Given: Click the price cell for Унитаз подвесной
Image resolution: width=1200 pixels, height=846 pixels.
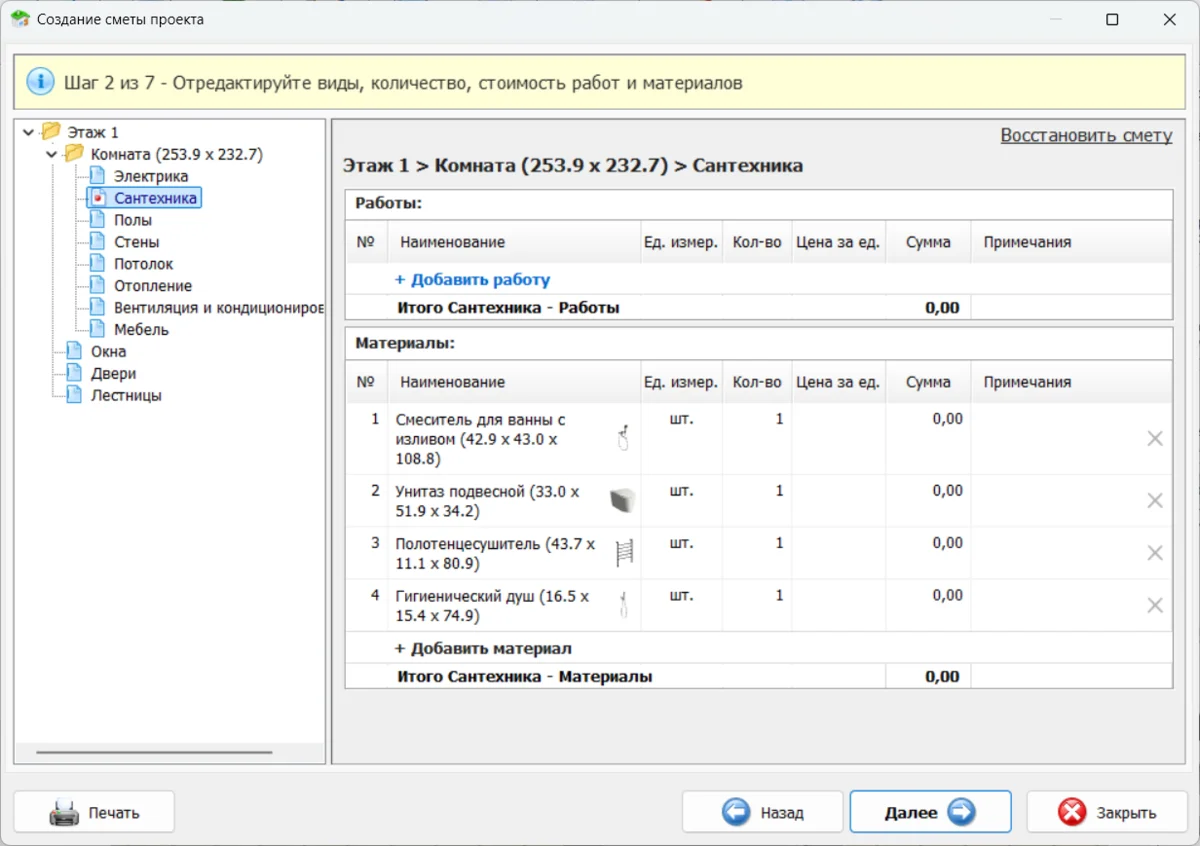Looking at the screenshot, I should [838, 501].
